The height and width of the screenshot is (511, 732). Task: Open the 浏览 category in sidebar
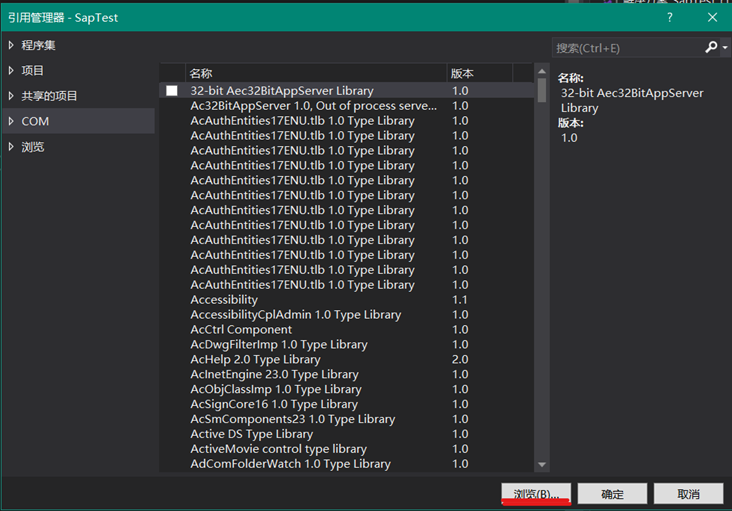(33, 147)
